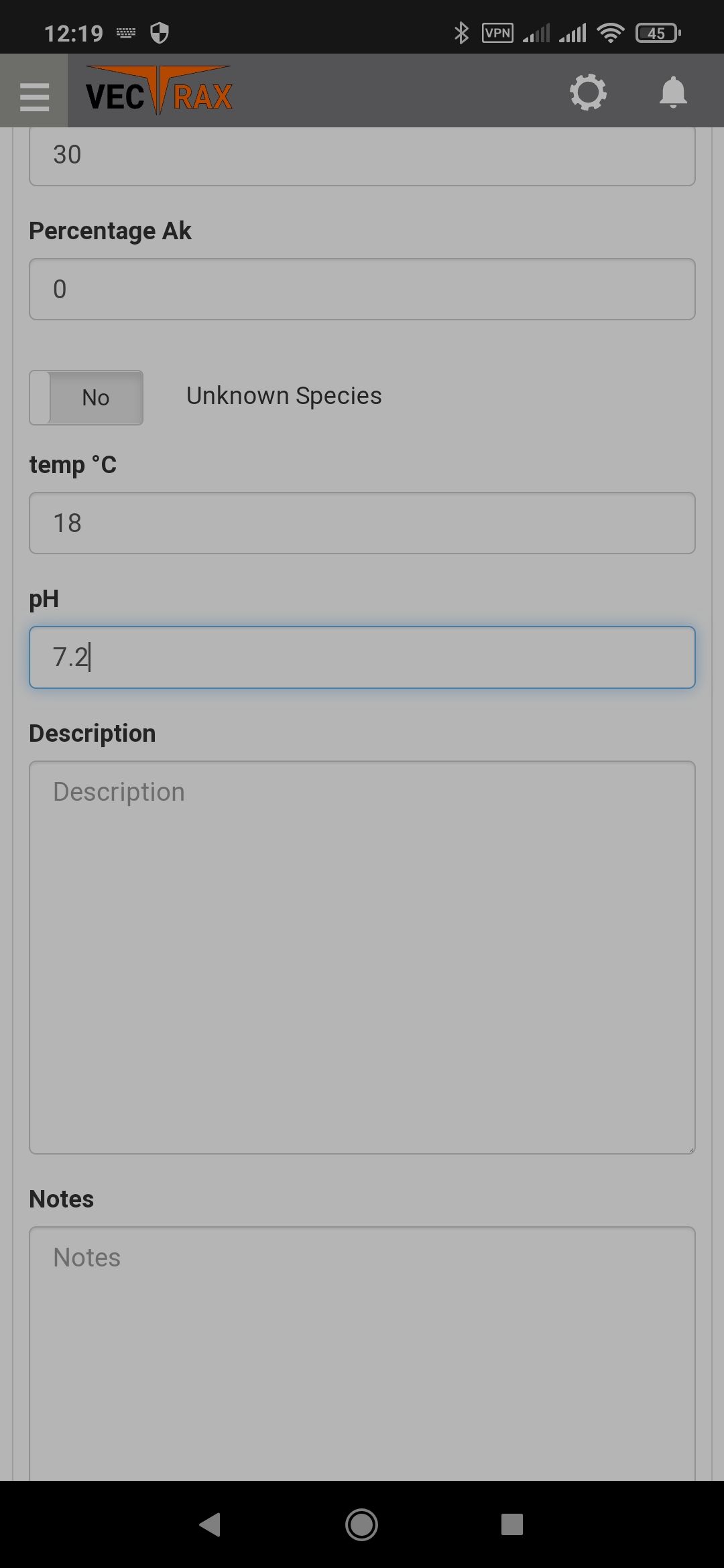The width and height of the screenshot is (724, 1568).
Task: Open notifications with the bell icon
Action: 673,92
